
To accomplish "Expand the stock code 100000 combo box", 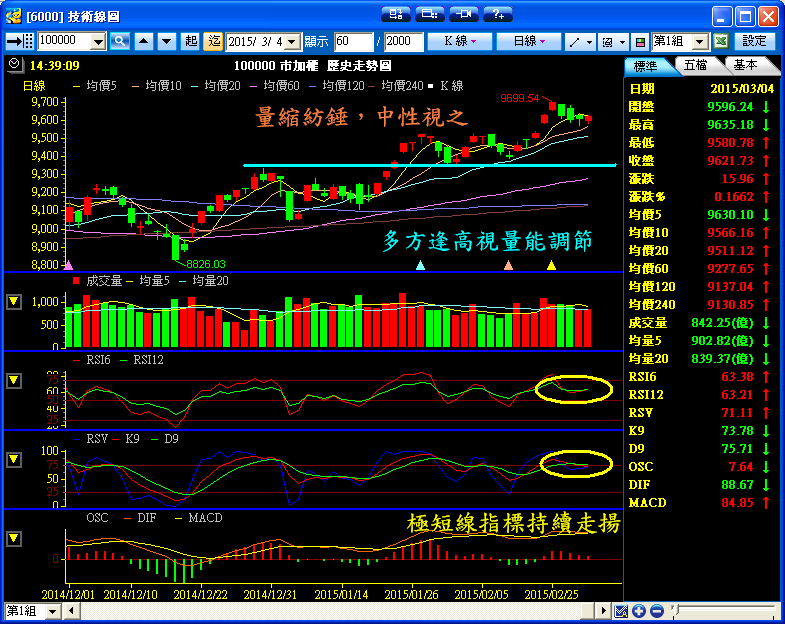I will coord(98,41).
